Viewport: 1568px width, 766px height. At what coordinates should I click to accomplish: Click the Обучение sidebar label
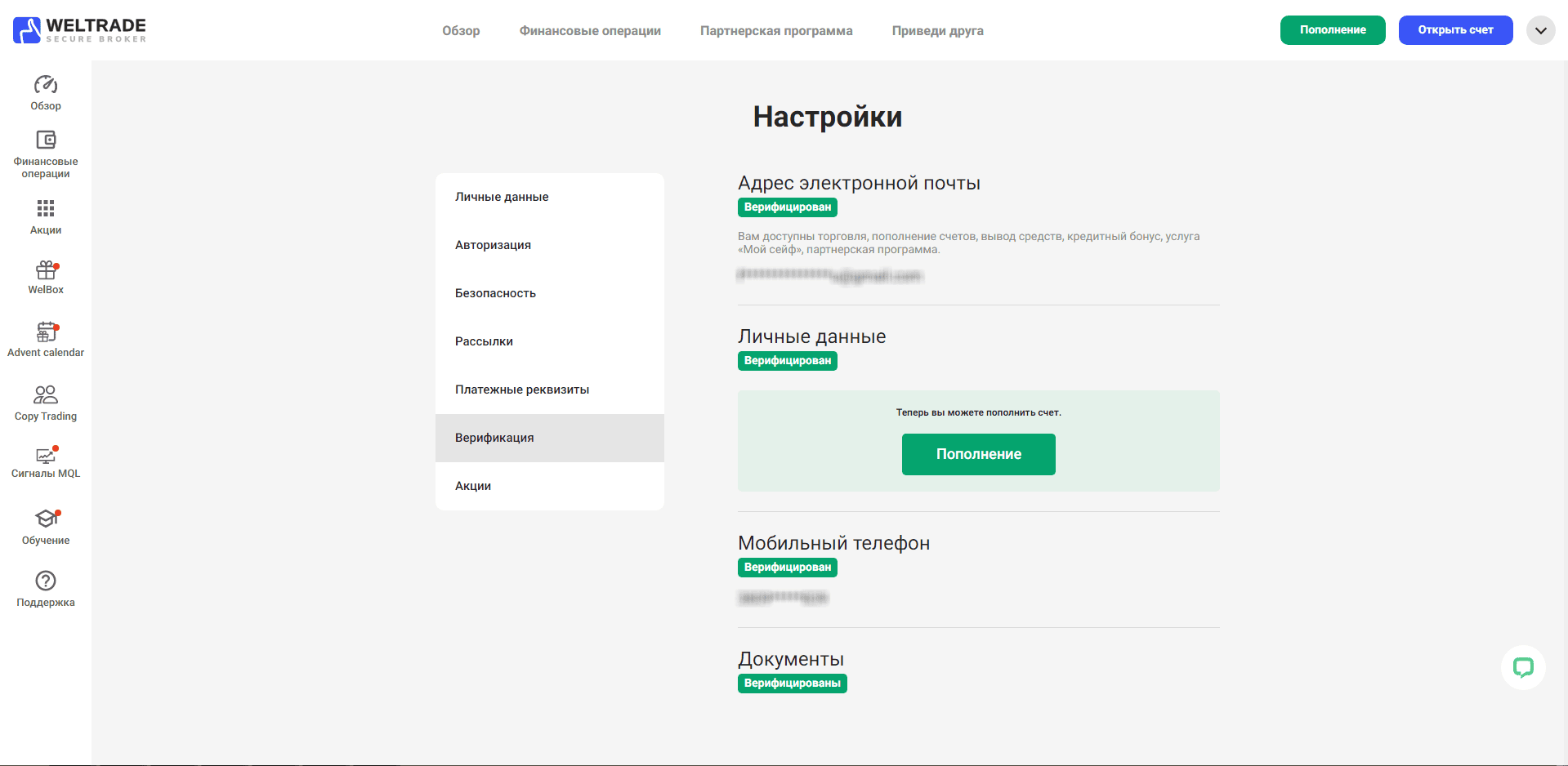46,541
